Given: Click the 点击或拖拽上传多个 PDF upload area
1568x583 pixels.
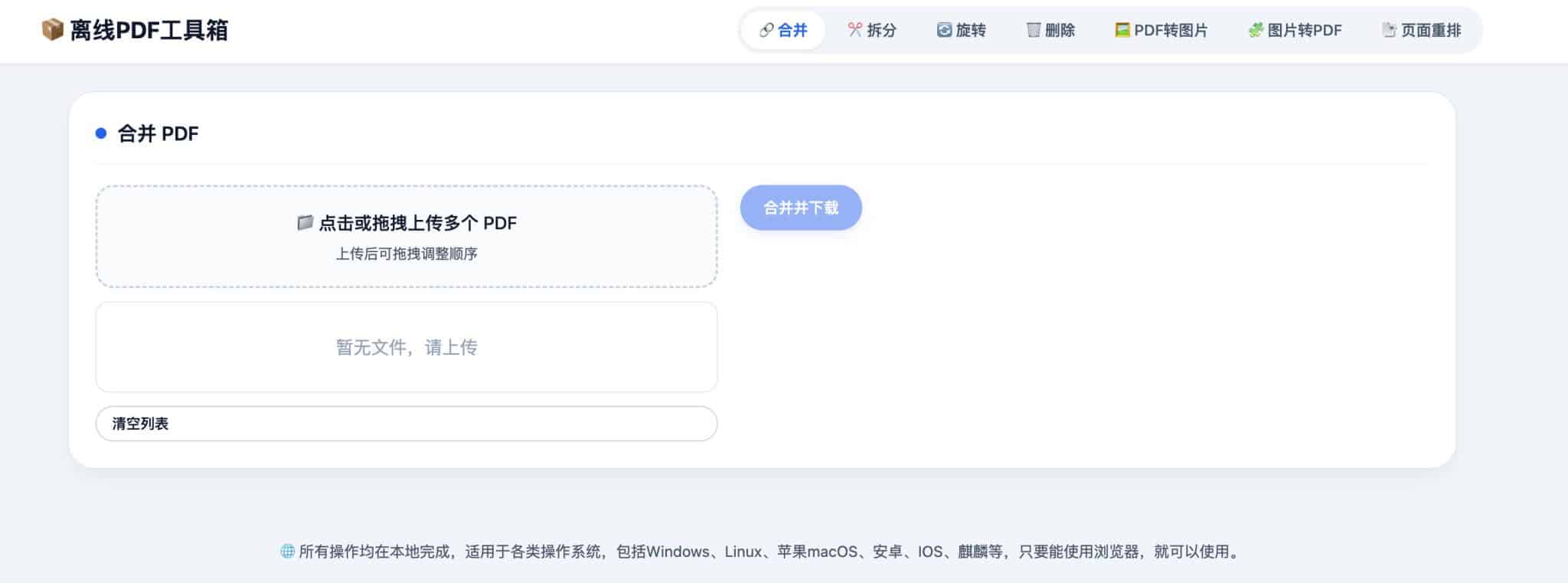Looking at the screenshot, I should 407,236.
